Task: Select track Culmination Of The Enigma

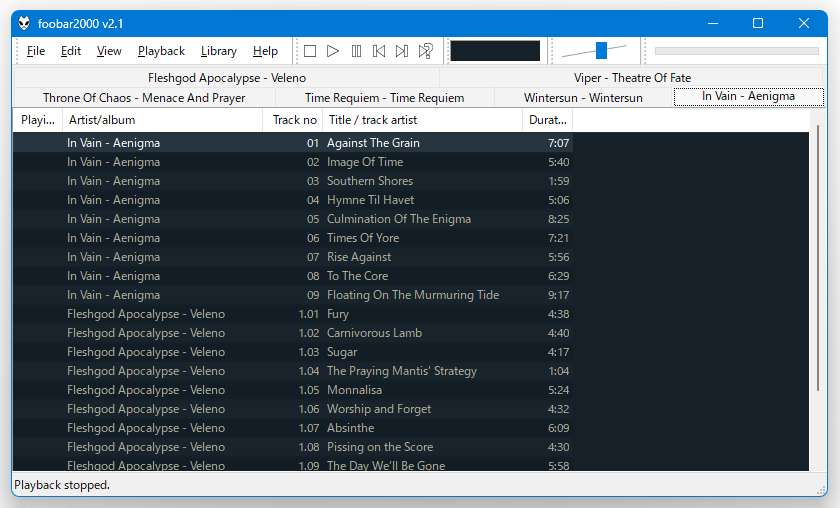Action: pyautogui.click(x=292, y=219)
